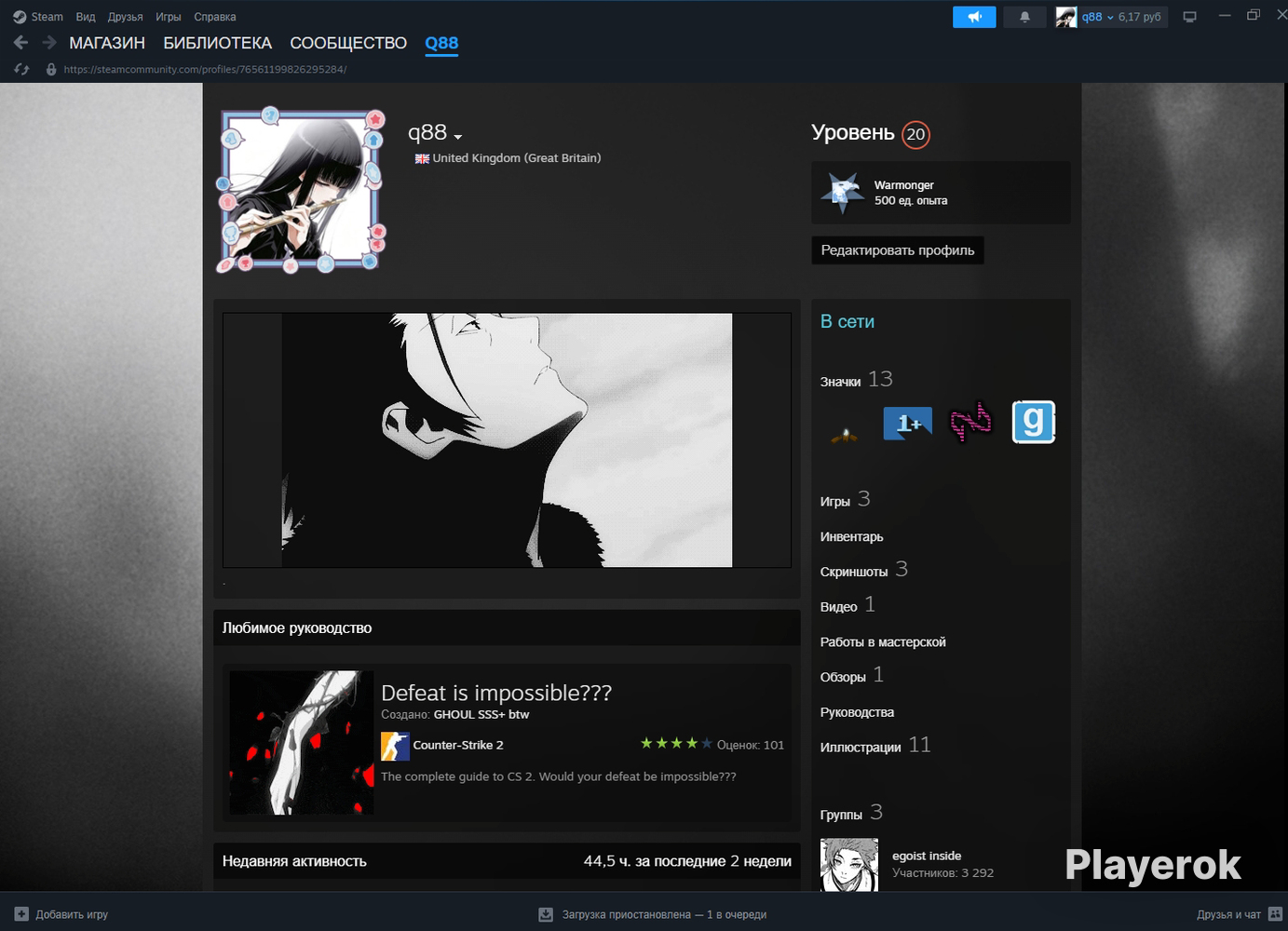The image size is (1288, 931).
Task: Switch to the БИБЛИОТЕКА tab
Action: (218, 43)
